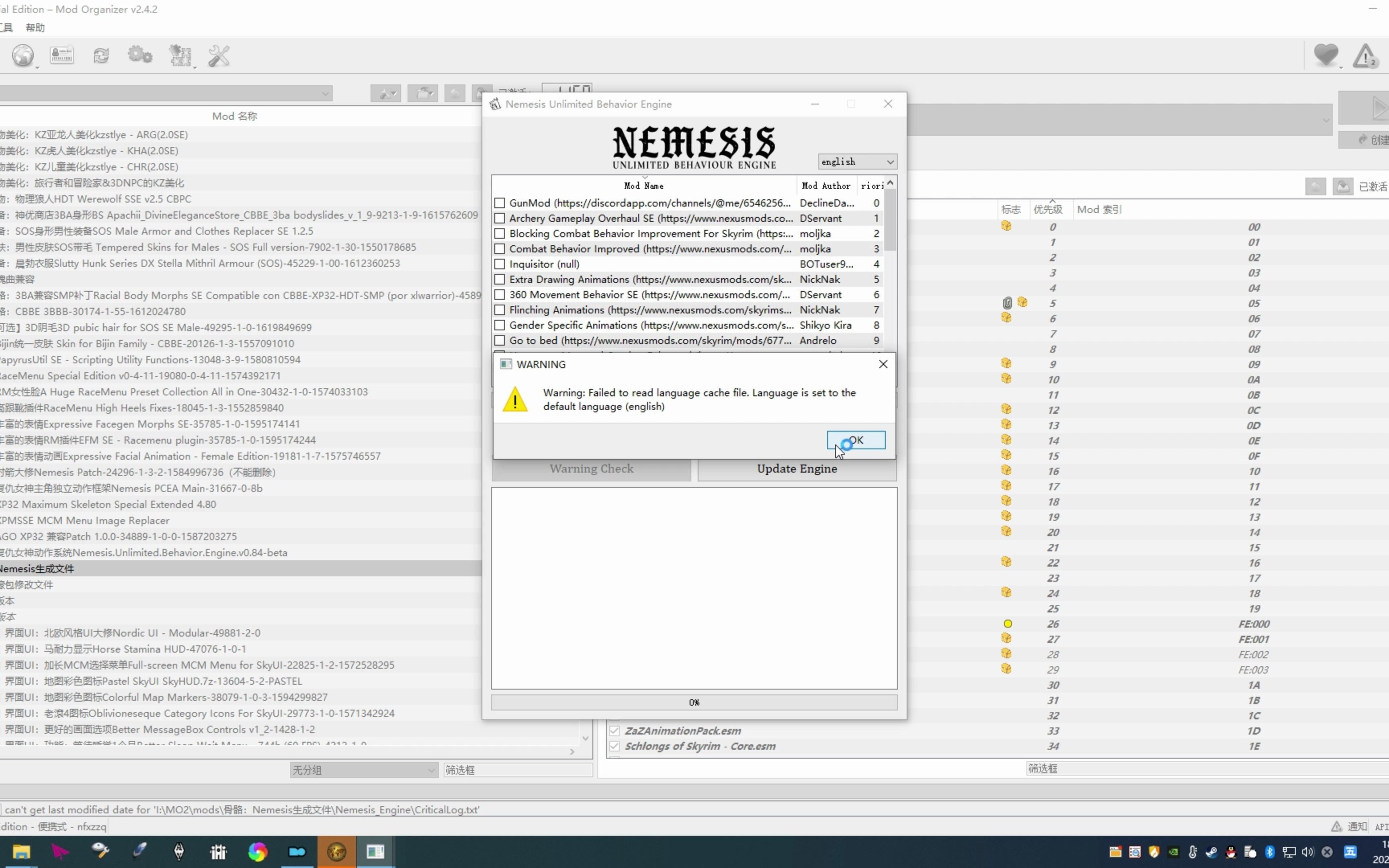This screenshot has width=1389, height=868.
Task: Open the Steam tray icon
Action: tap(1212, 852)
